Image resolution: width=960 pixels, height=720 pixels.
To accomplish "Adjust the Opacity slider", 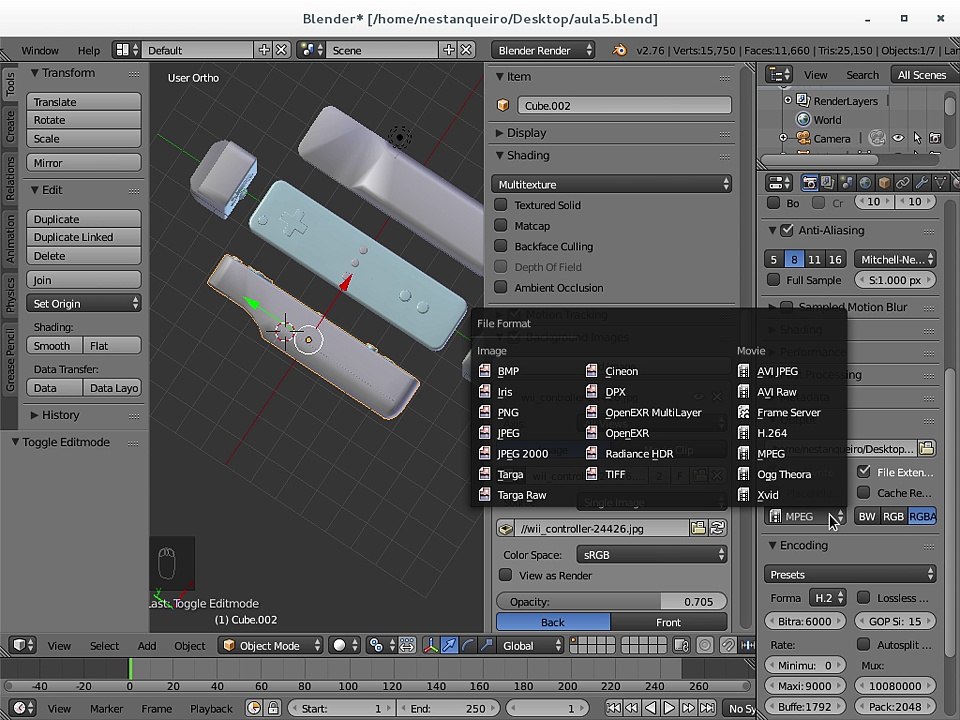I will click(x=612, y=601).
